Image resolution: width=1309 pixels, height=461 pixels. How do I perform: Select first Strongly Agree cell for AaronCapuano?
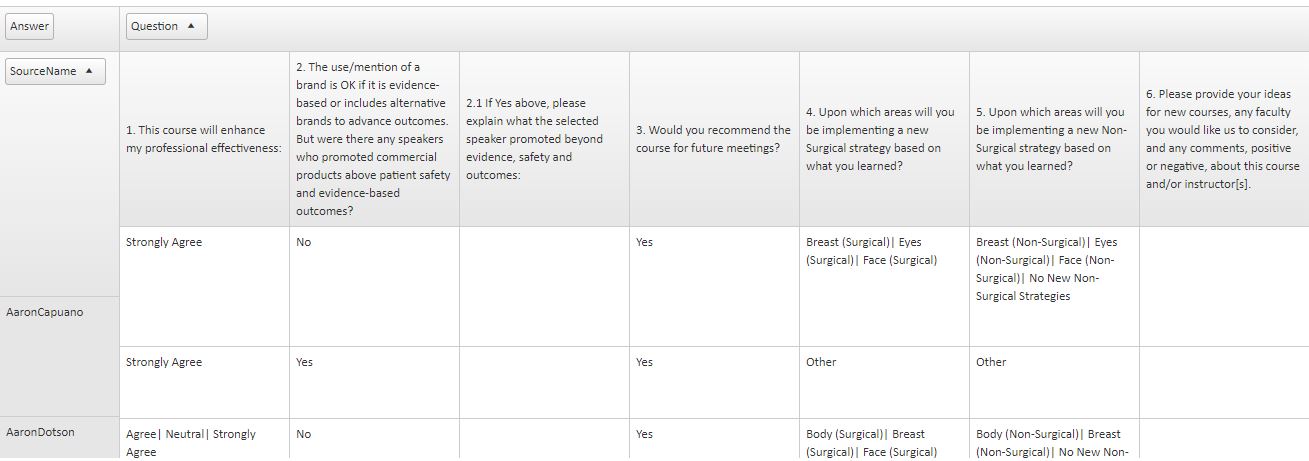point(205,287)
